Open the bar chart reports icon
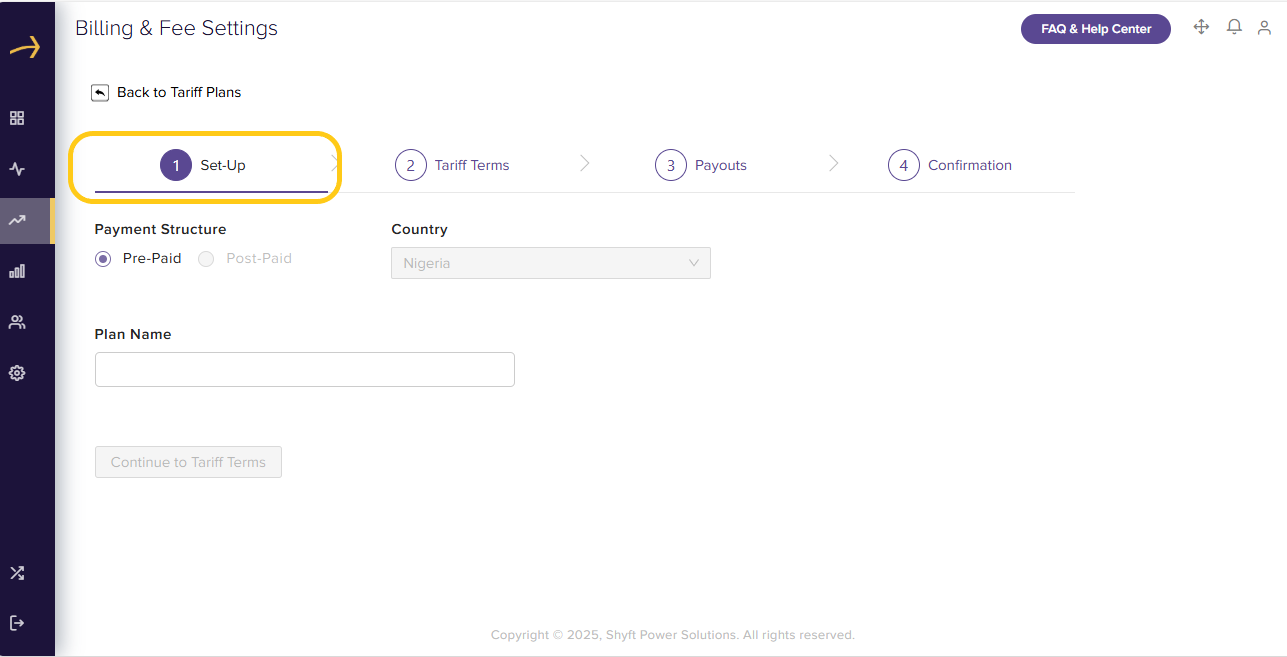Viewport: 1287px width, 657px height. (17, 271)
